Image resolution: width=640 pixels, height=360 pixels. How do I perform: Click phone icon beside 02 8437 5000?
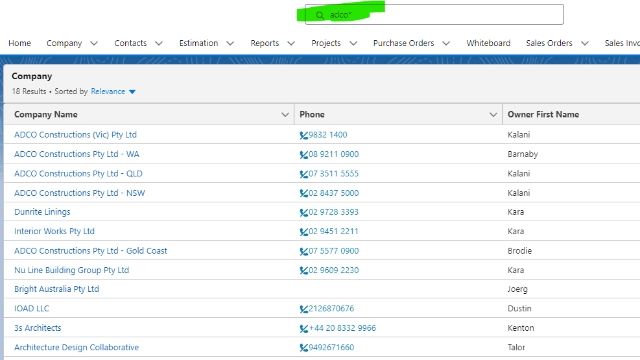click(304, 193)
